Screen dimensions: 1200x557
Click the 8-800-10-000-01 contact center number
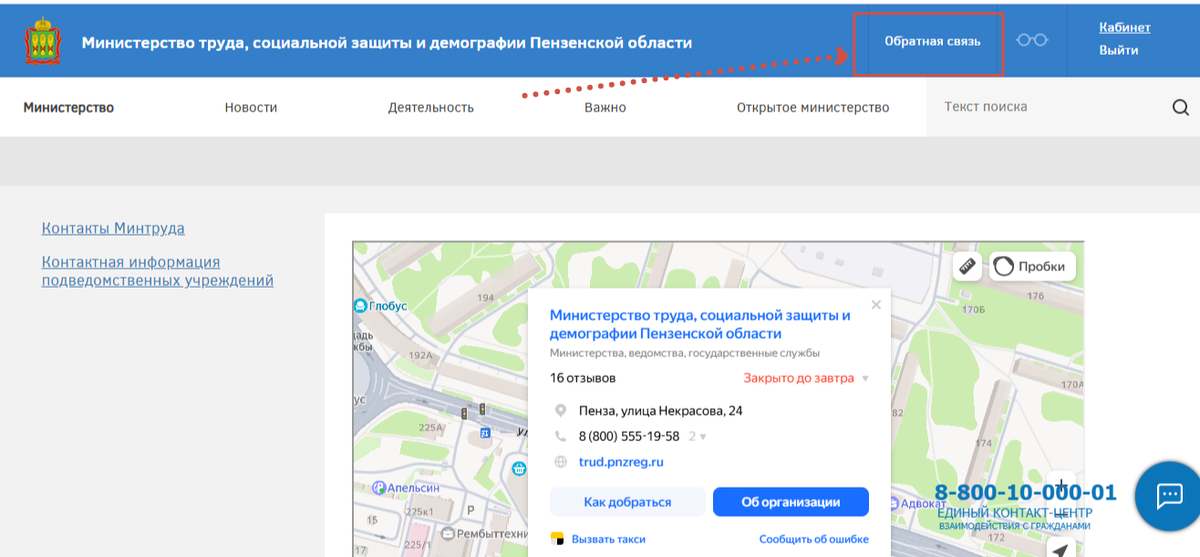(x=1026, y=492)
